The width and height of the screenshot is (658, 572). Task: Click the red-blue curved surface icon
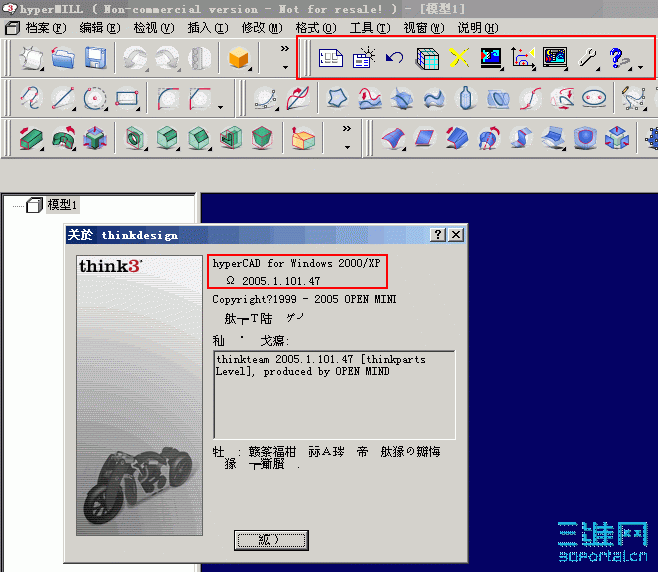tap(393, 138)
